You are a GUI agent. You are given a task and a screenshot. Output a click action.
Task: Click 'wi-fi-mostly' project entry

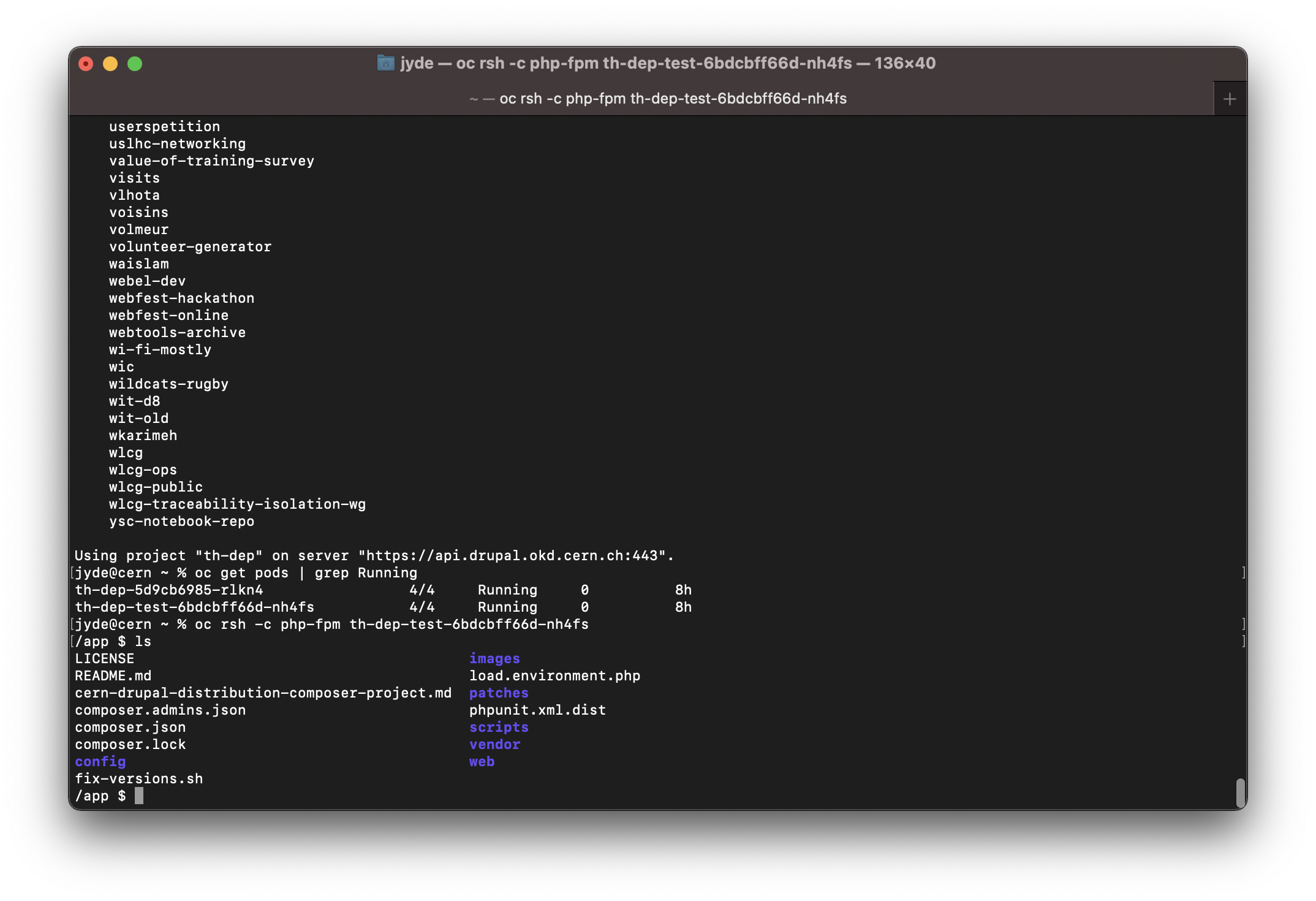click(x=161, y=350)
